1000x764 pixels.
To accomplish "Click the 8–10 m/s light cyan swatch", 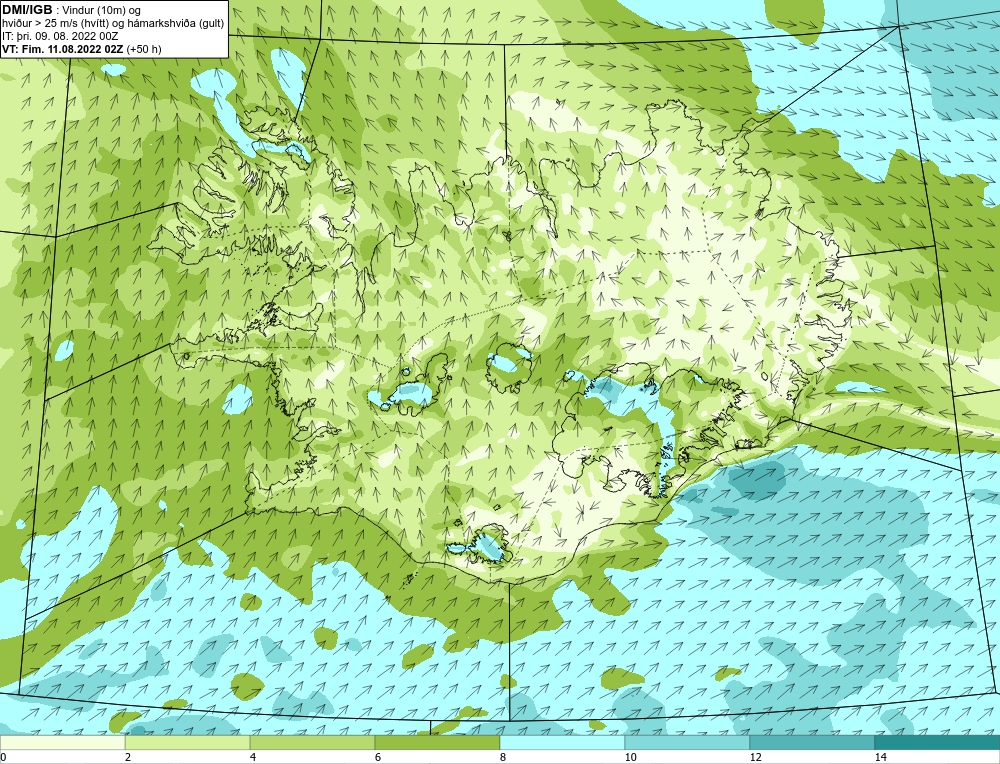I will point(562,742).
